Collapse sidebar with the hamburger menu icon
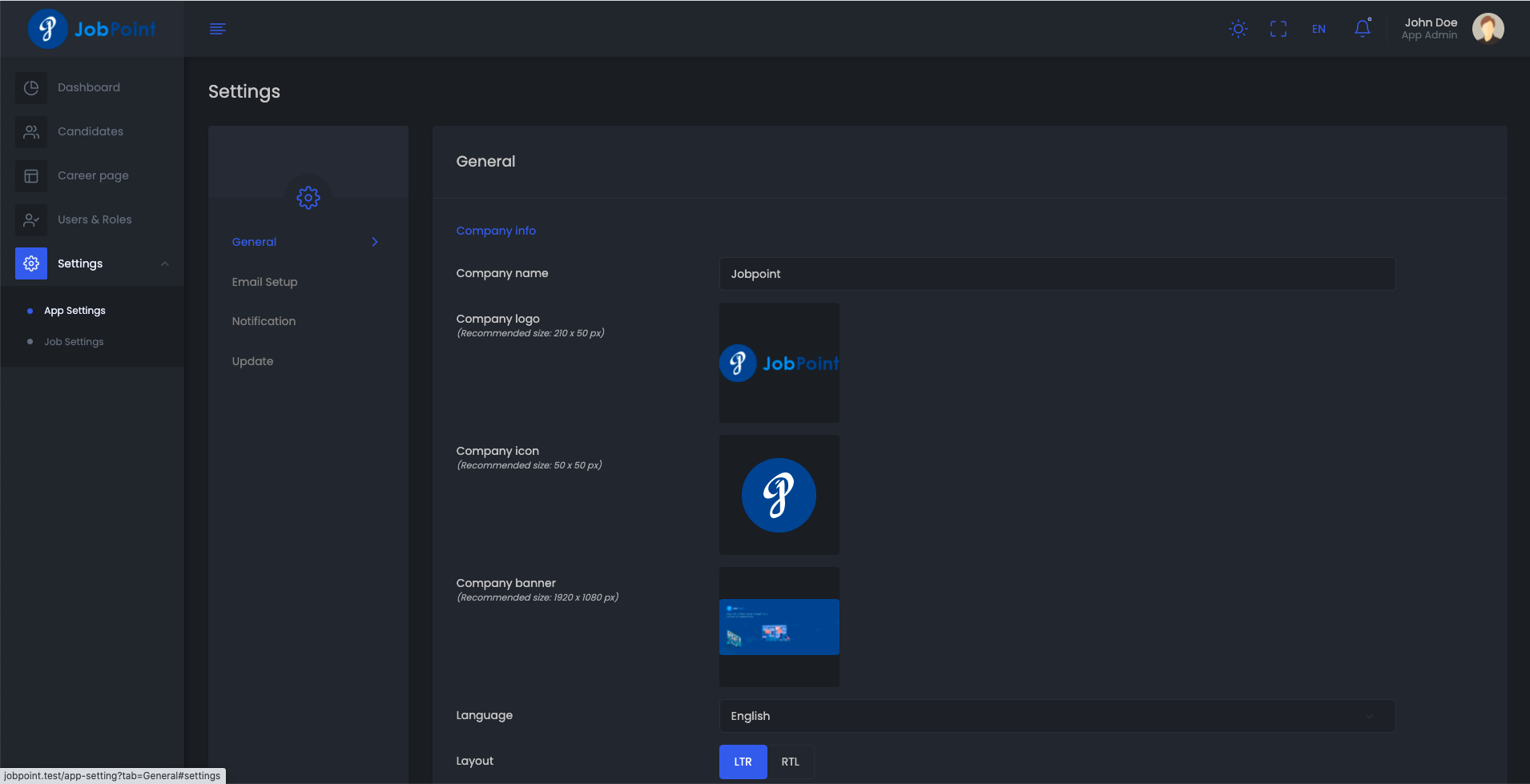 (217, 29)
